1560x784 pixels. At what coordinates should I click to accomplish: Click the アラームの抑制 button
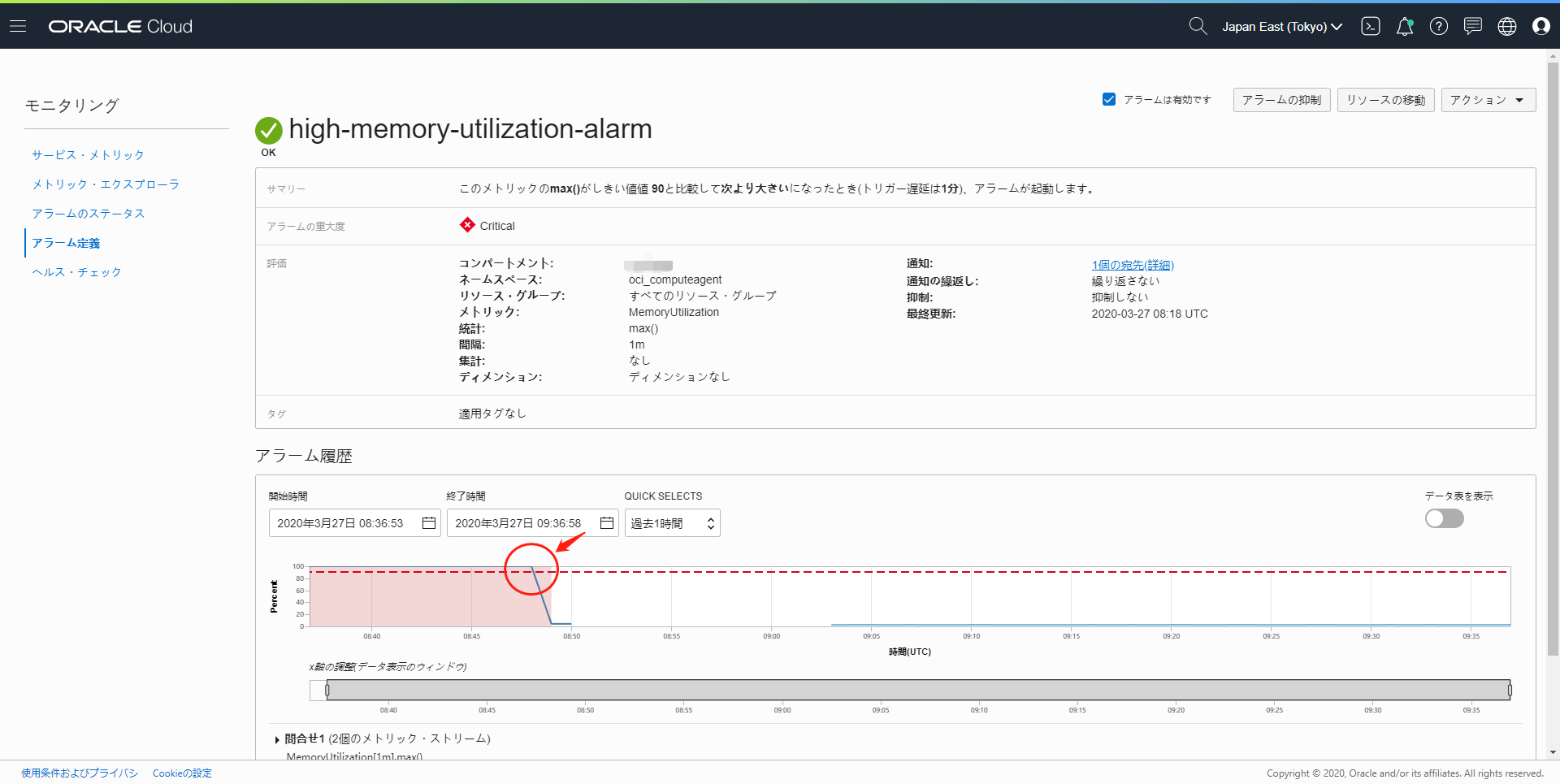1281,100
